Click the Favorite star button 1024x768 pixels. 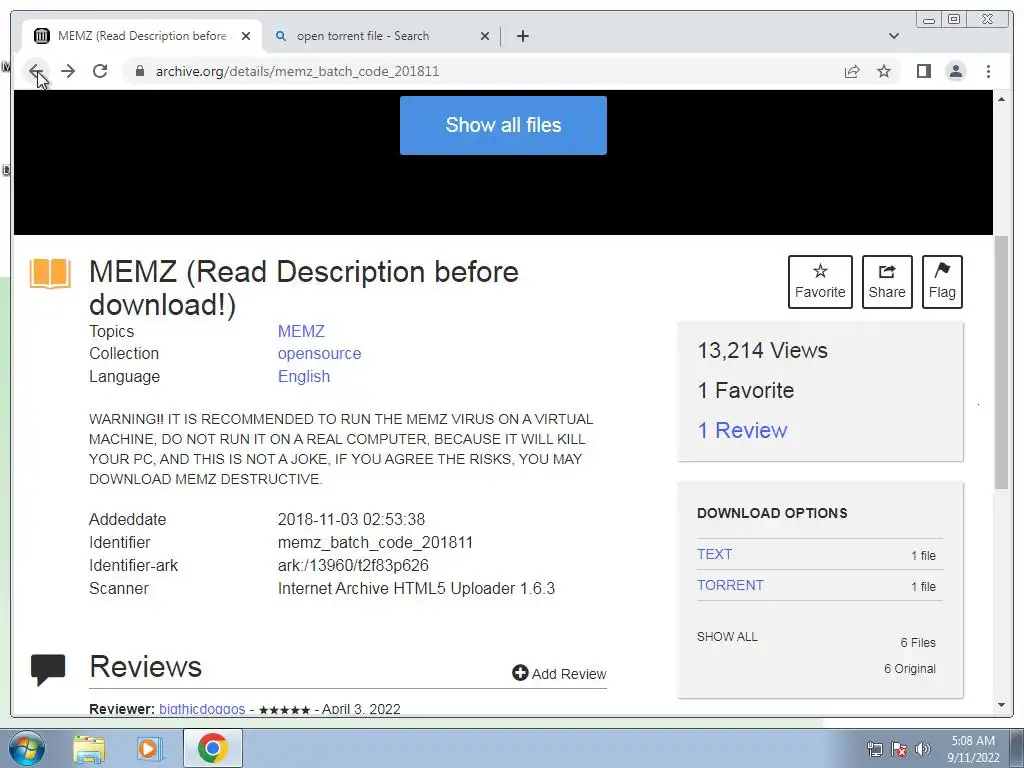(x=820, y=281)
